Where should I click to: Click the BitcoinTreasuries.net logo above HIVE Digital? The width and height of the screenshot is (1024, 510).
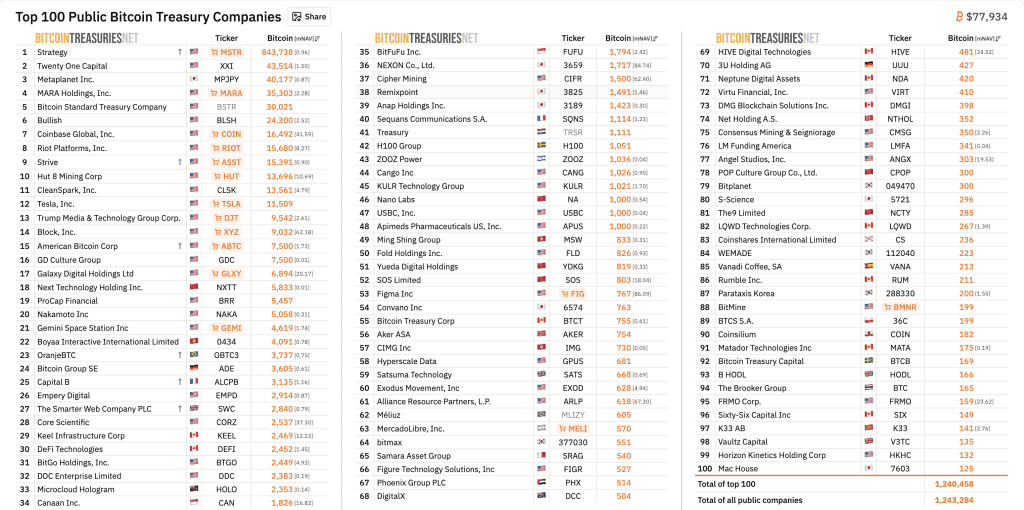(x=768, y=39)
